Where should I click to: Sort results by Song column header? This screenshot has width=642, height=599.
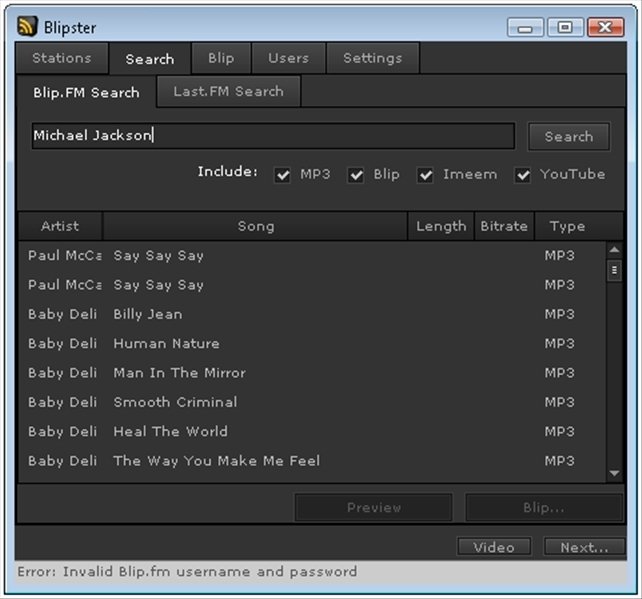(x=255, y=226)
